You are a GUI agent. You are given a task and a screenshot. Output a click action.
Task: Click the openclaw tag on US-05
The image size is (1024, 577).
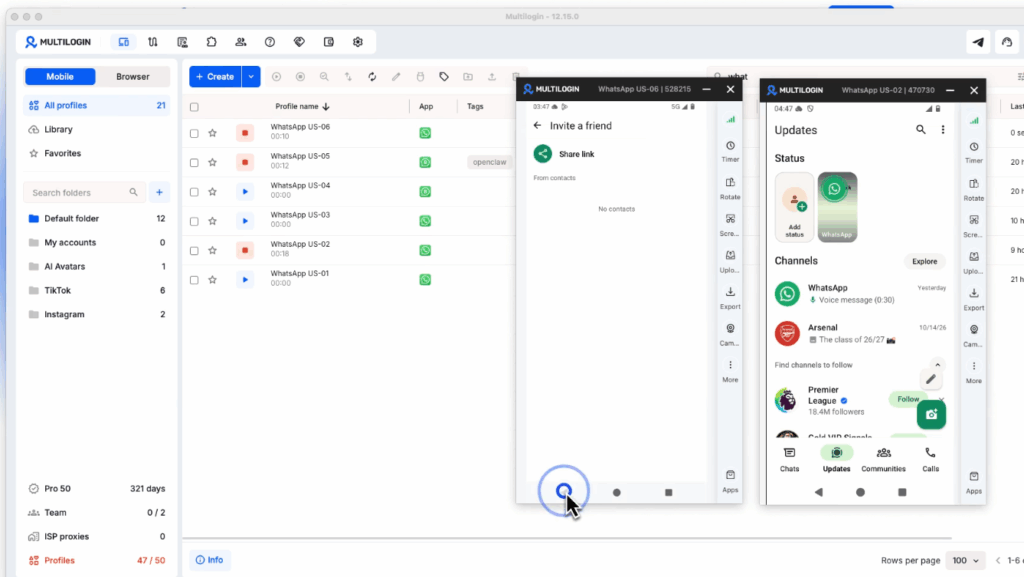489,162
